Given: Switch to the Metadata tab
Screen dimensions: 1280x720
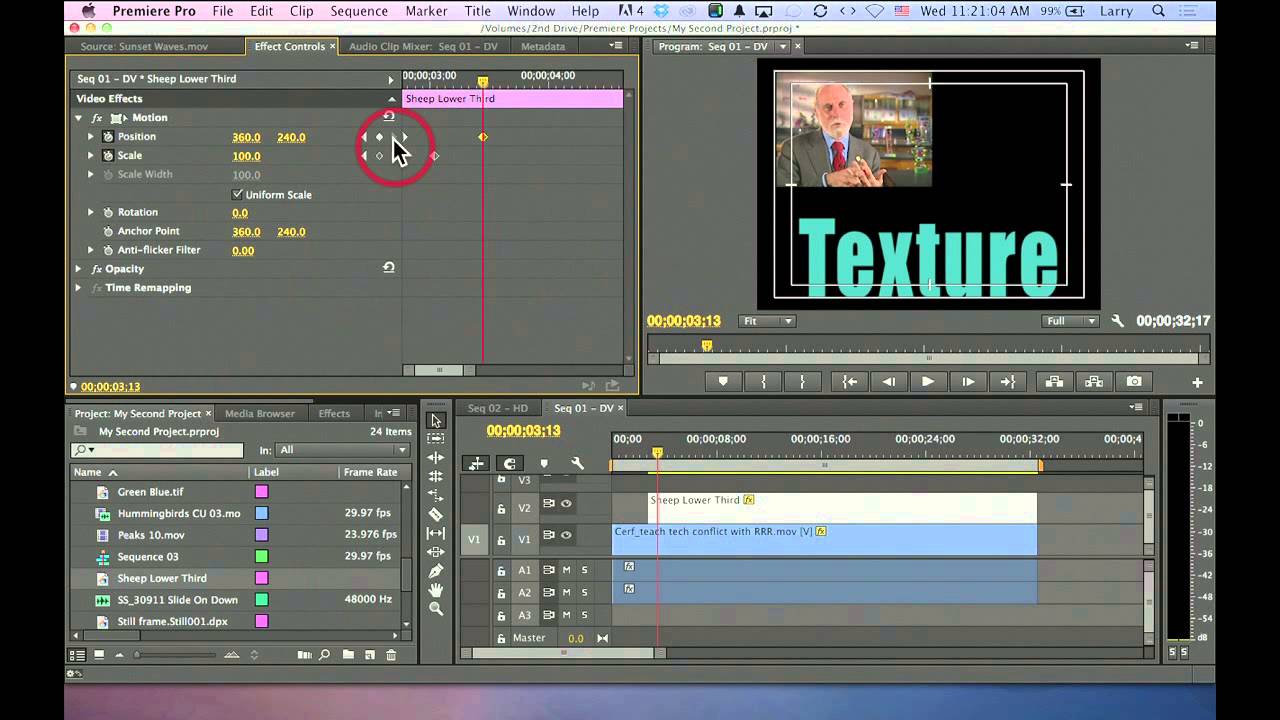Looking at the screenshot, I should click(542, 46).
